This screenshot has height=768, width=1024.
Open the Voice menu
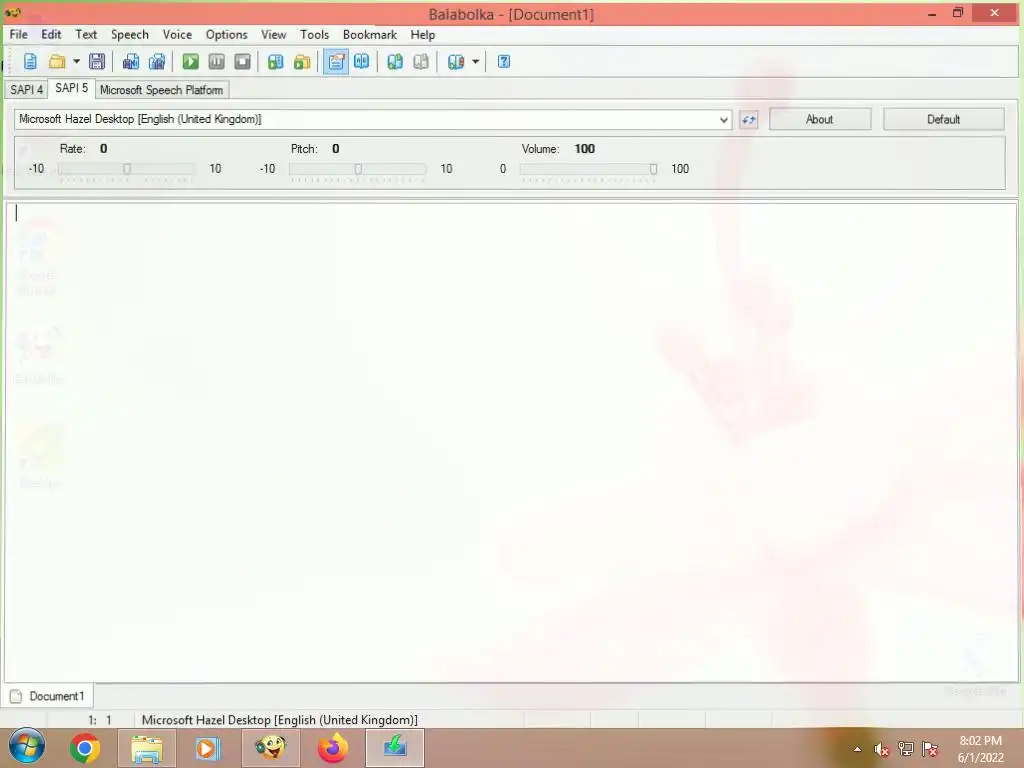177,35
